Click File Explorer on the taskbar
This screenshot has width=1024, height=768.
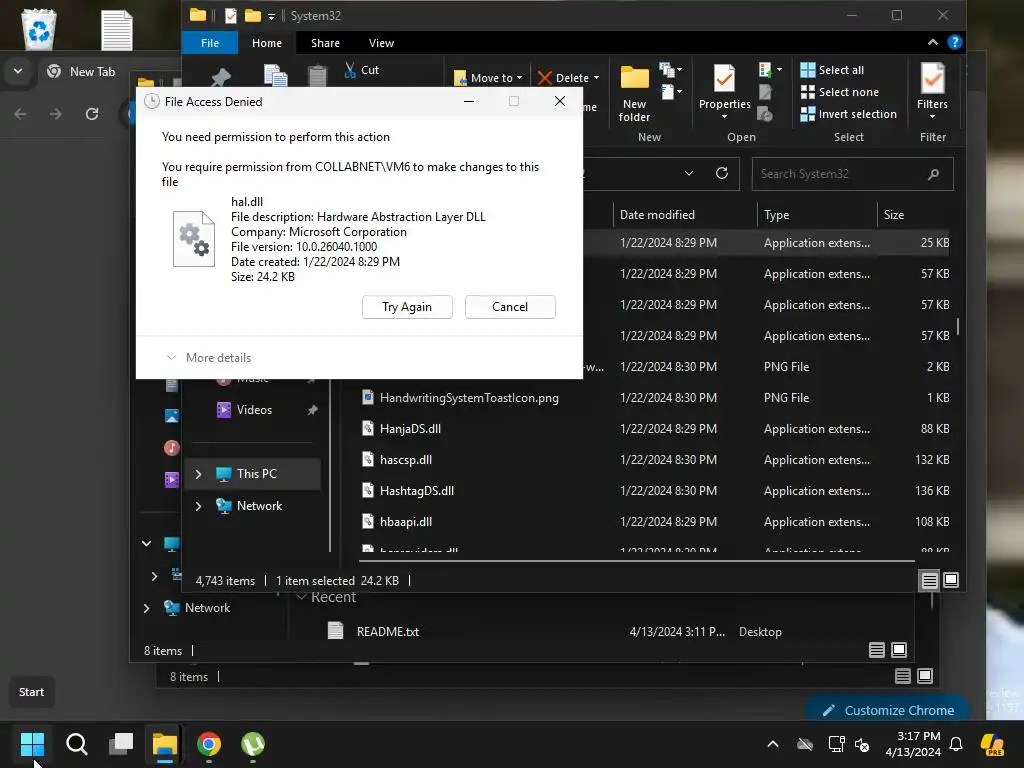(x=165, y=744)
